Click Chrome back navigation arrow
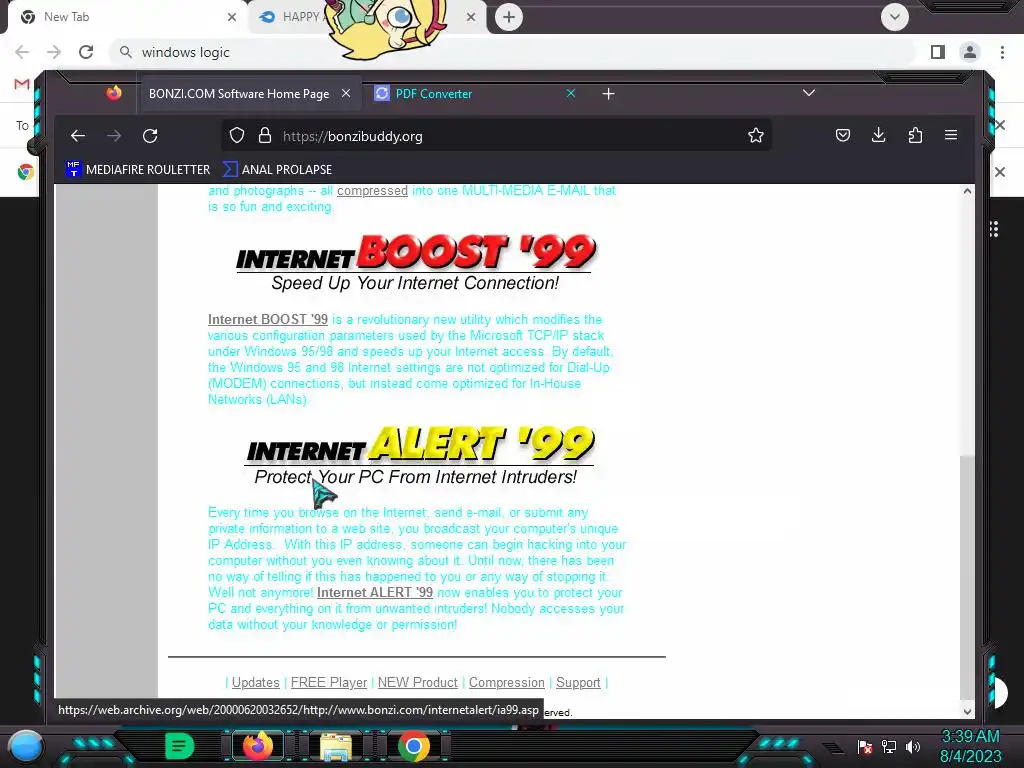The width and height of the screenshot is (1024, 768). click(x=22, y=52)
